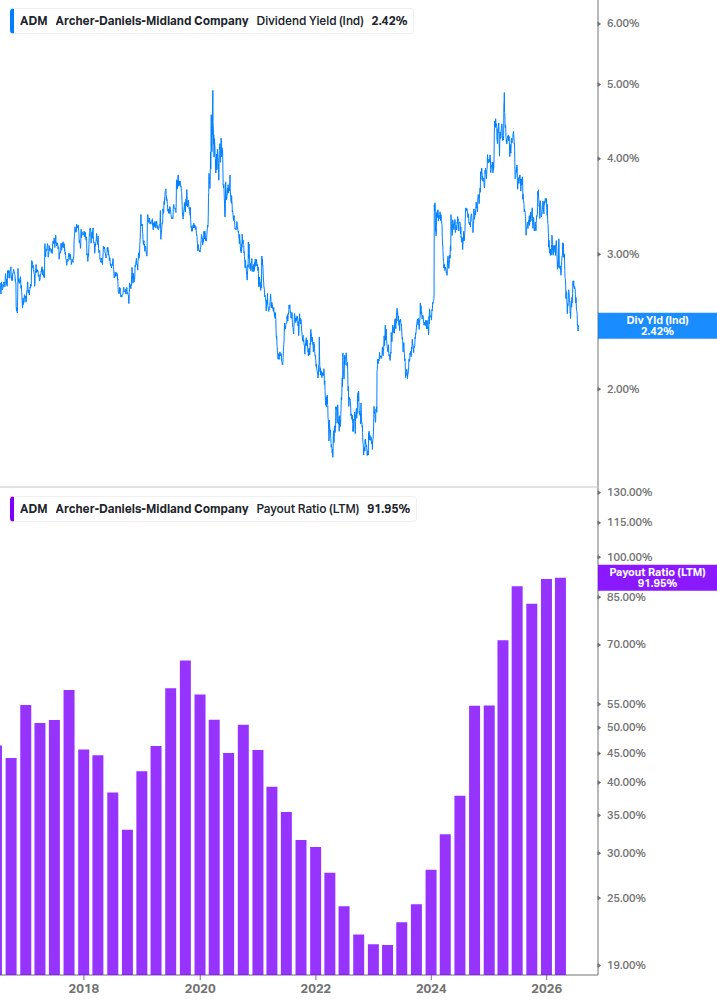Viewport: 717px width, 1005px height.
Task: Click the 2018 label on the time axis
Action: coord(84,988)
